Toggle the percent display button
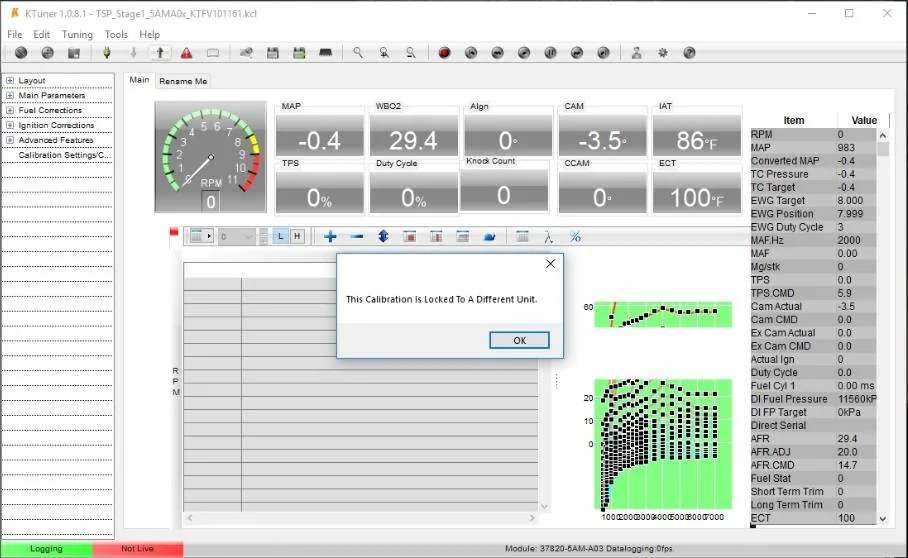This screenshot has width=908, height=558. pyautogui.click(x=575, y=236)
